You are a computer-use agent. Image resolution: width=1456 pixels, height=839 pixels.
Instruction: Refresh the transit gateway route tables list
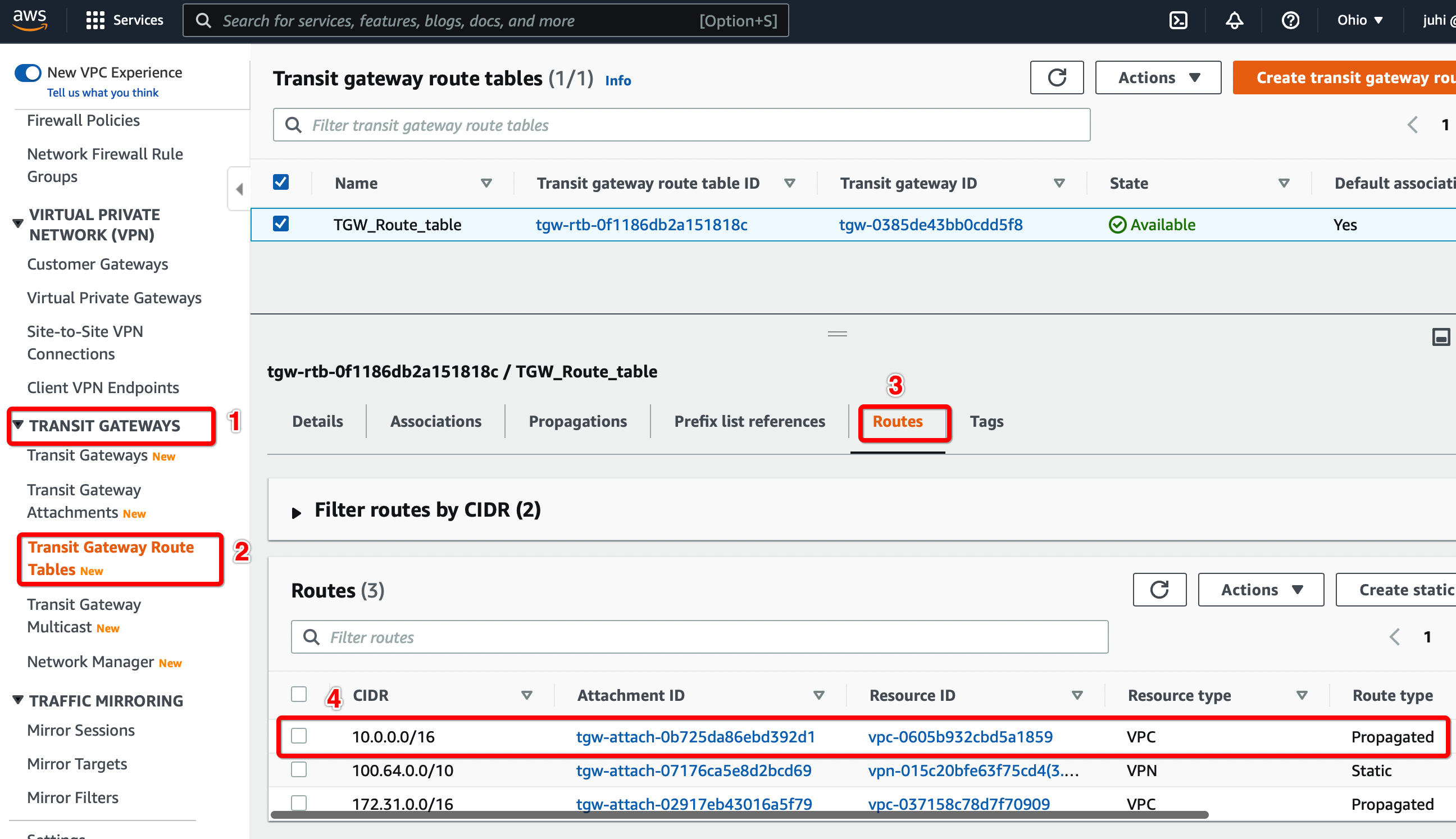pyautogui.click(x=1057, y=77)
